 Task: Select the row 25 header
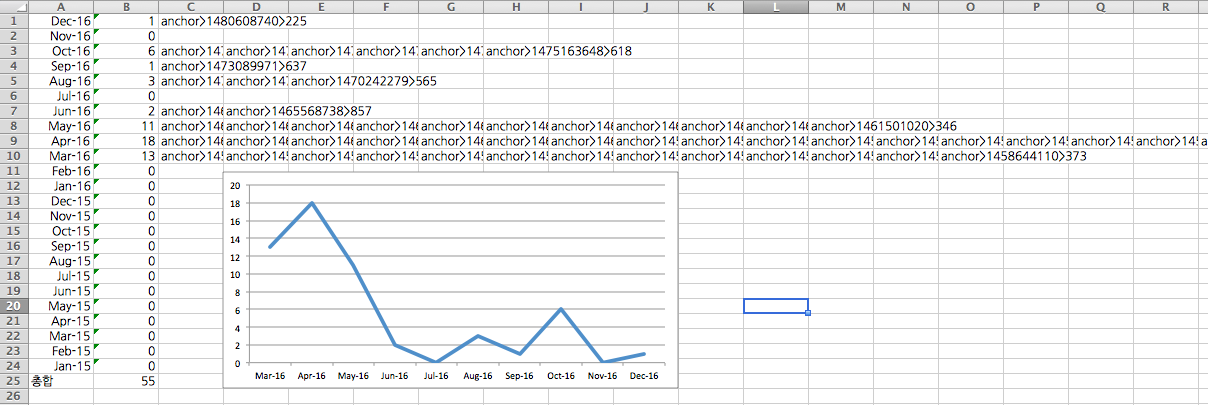14,381
